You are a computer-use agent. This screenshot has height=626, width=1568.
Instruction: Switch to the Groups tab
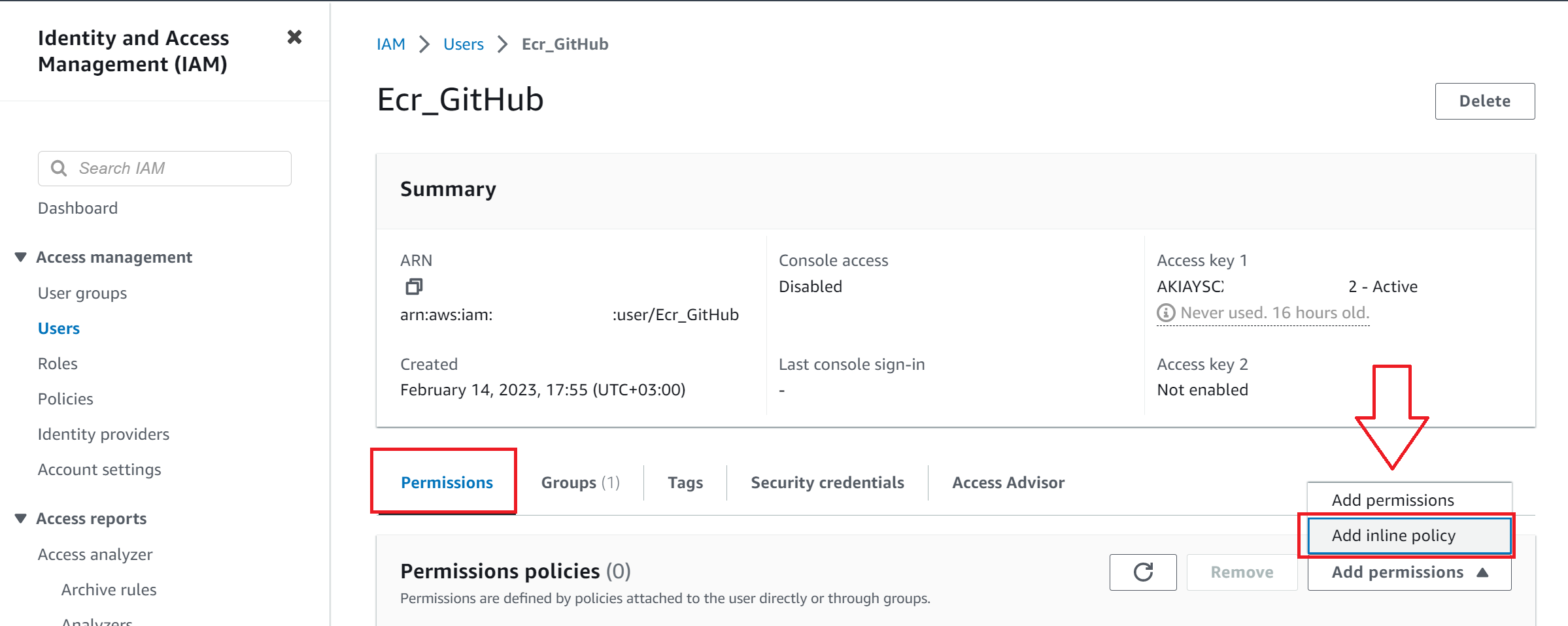click(x=579, y=483)
